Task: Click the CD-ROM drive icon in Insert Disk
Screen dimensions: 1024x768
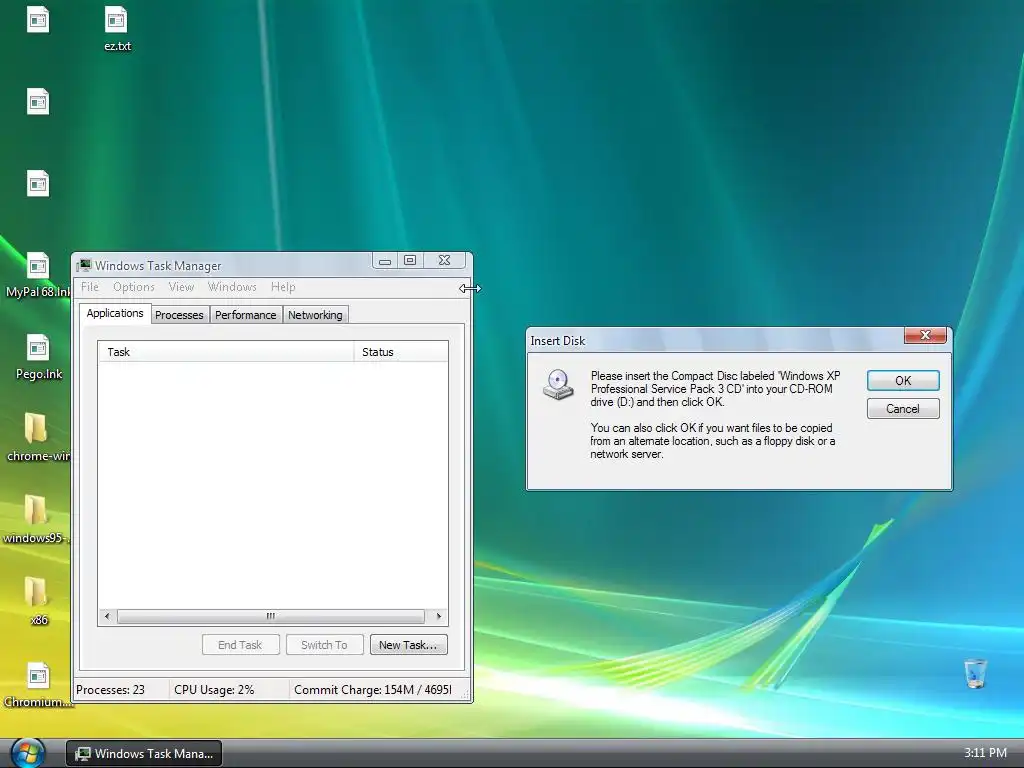Action: pos(558,384)
